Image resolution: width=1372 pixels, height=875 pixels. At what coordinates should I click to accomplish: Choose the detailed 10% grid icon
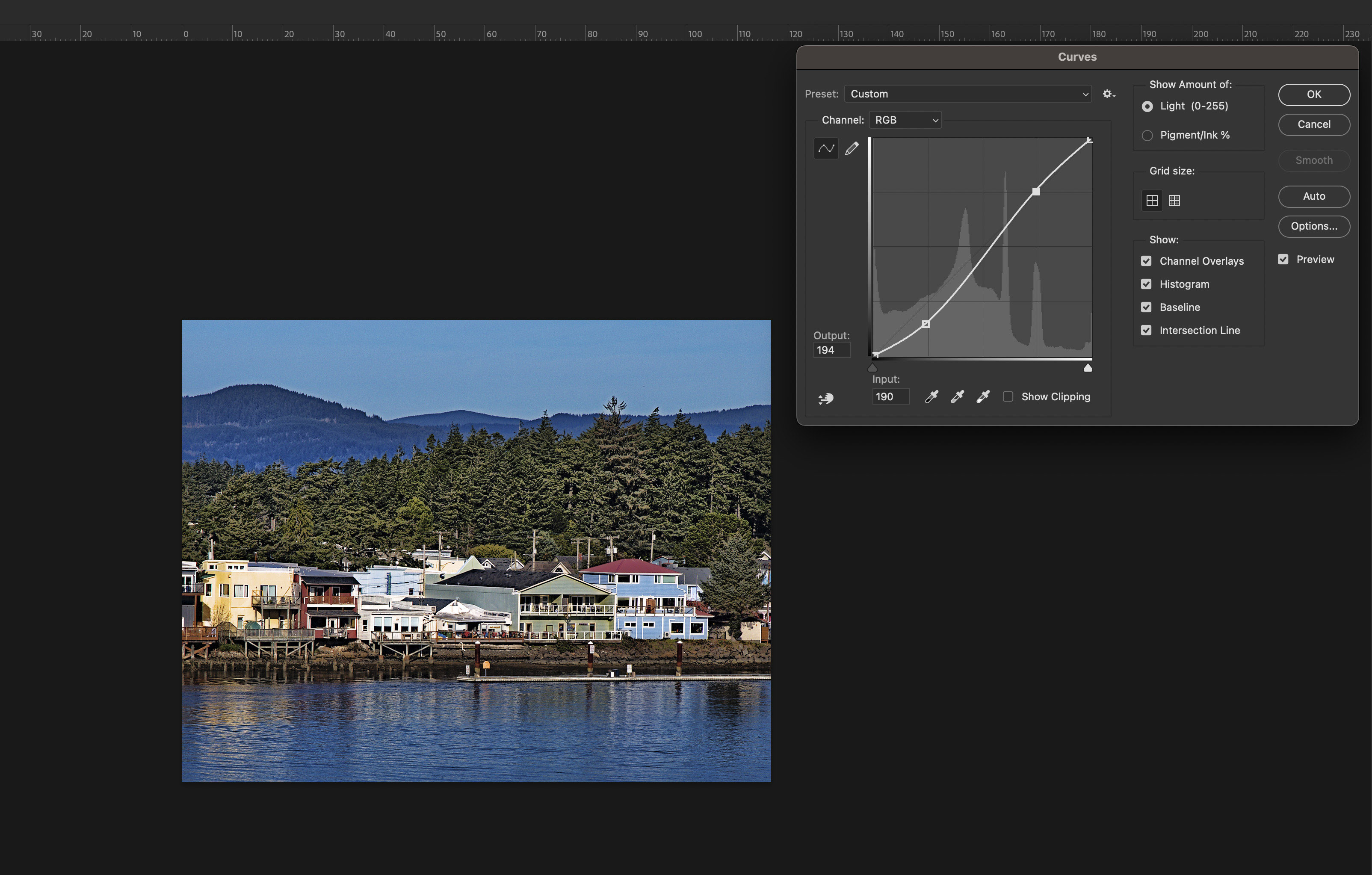pyautogui.click(x=1174, y=201)
